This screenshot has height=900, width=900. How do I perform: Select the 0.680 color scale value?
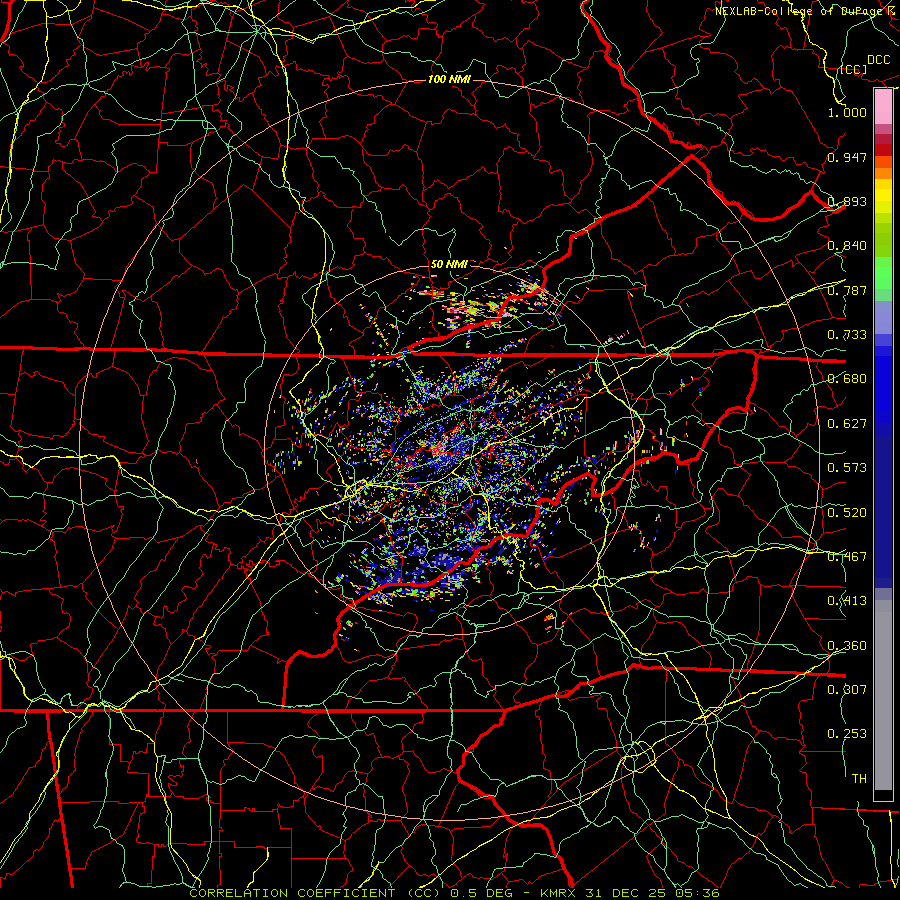tap(847, 379)
